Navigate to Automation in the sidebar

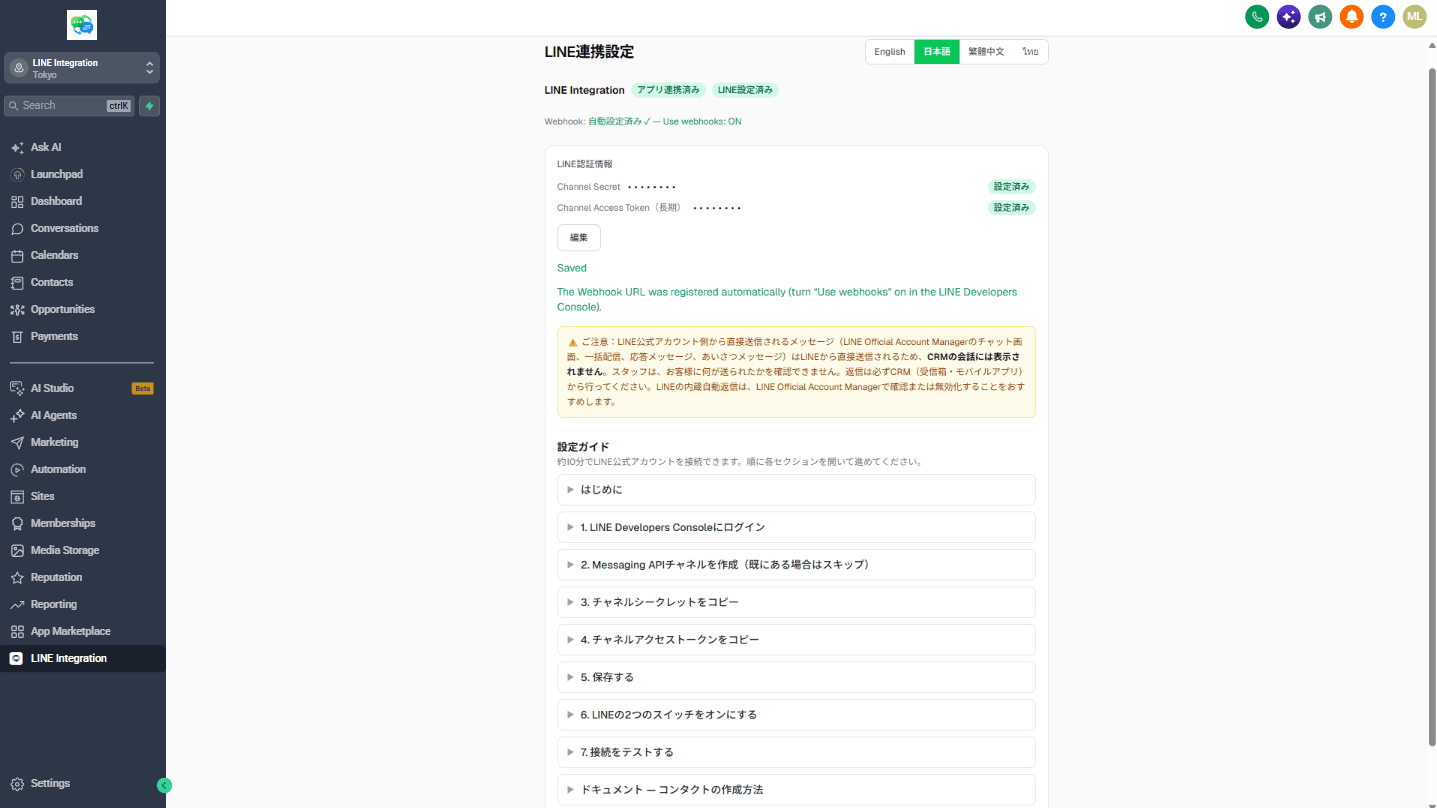pos(82,469)
